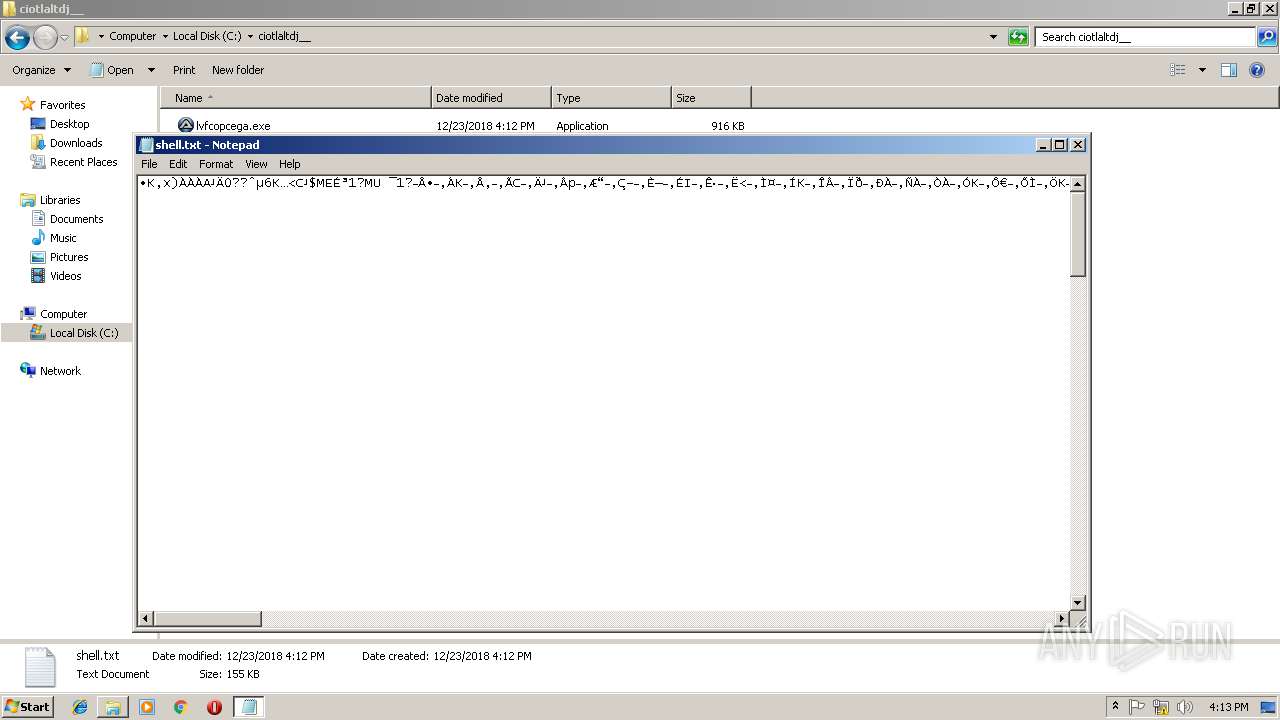The image size is (1280, 720).
Task: Open Notepad Edit menu
Action: (x=178, y=164)
